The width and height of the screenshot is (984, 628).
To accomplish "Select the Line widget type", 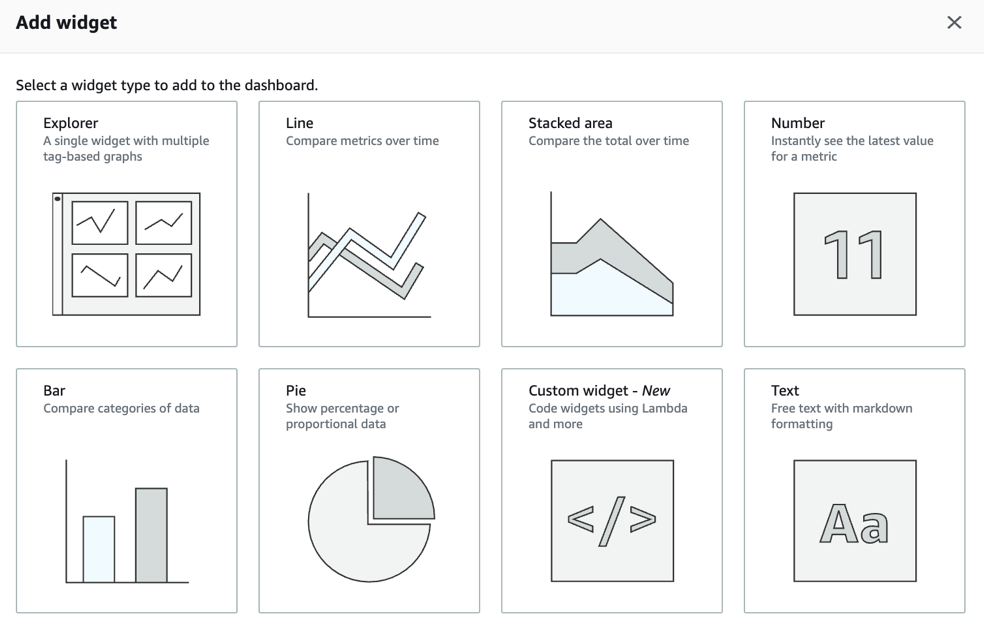I will [x=367, y=222].
